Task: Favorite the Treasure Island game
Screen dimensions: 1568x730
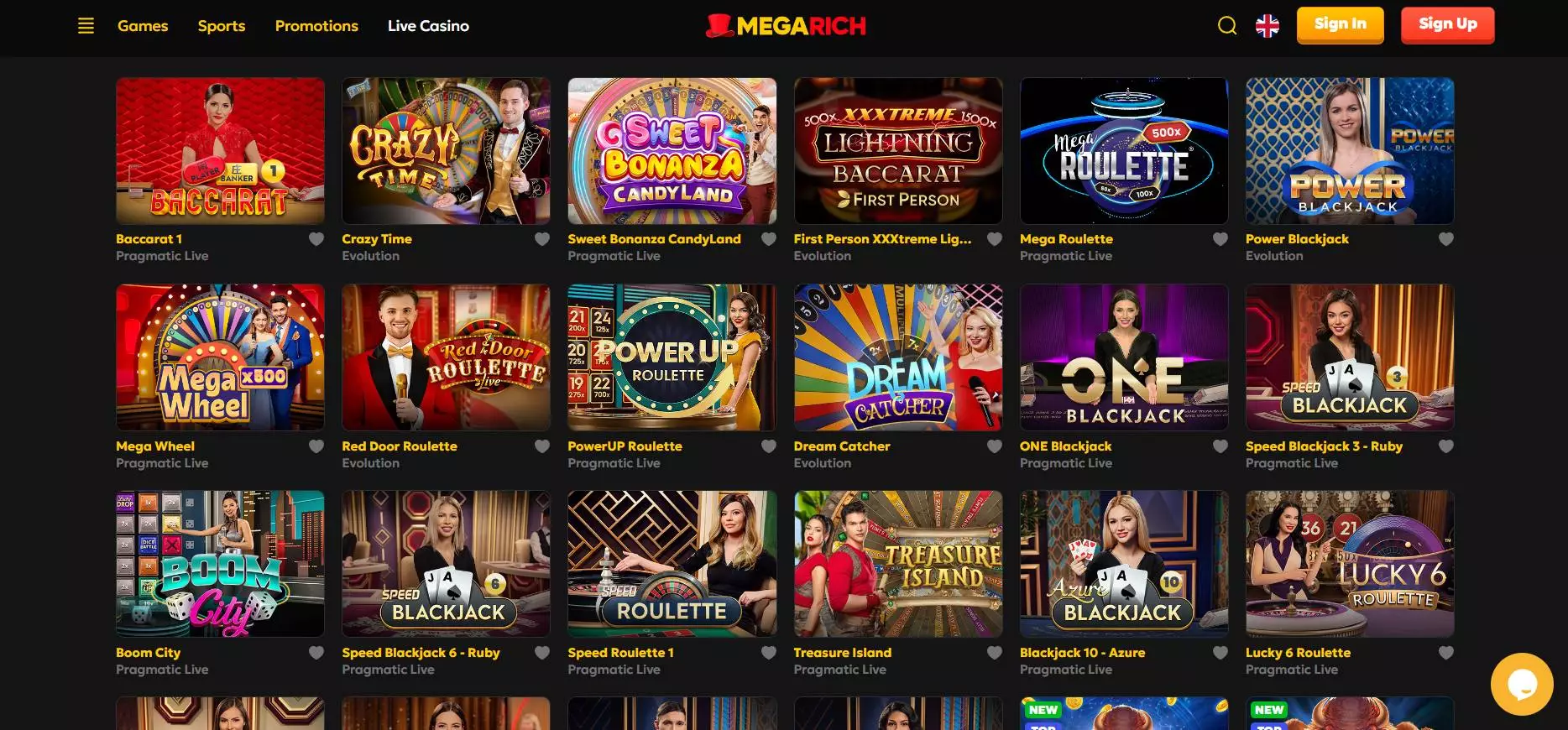Action: 995,653
